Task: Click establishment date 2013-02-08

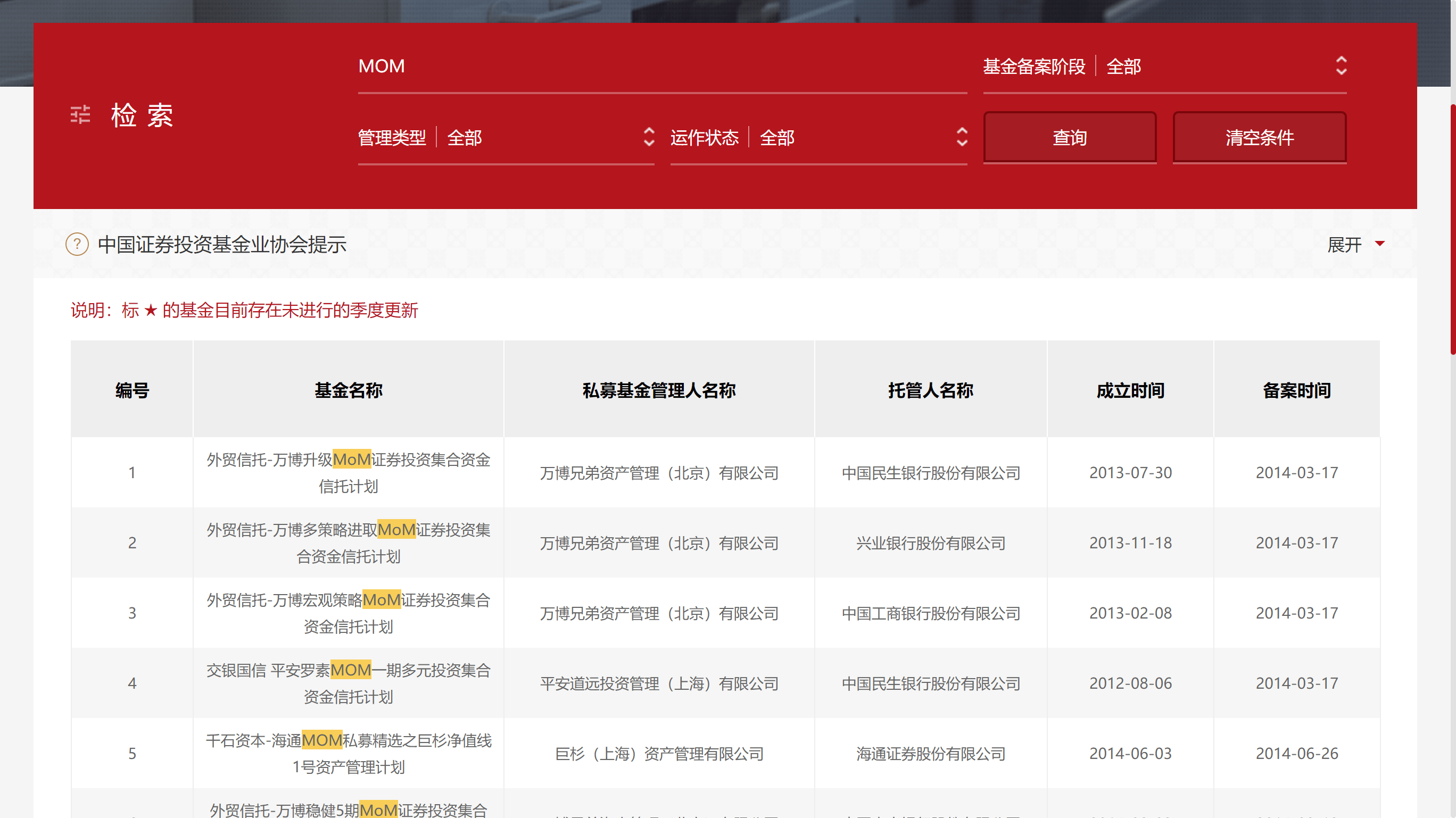Action: tap(1130, 612)
